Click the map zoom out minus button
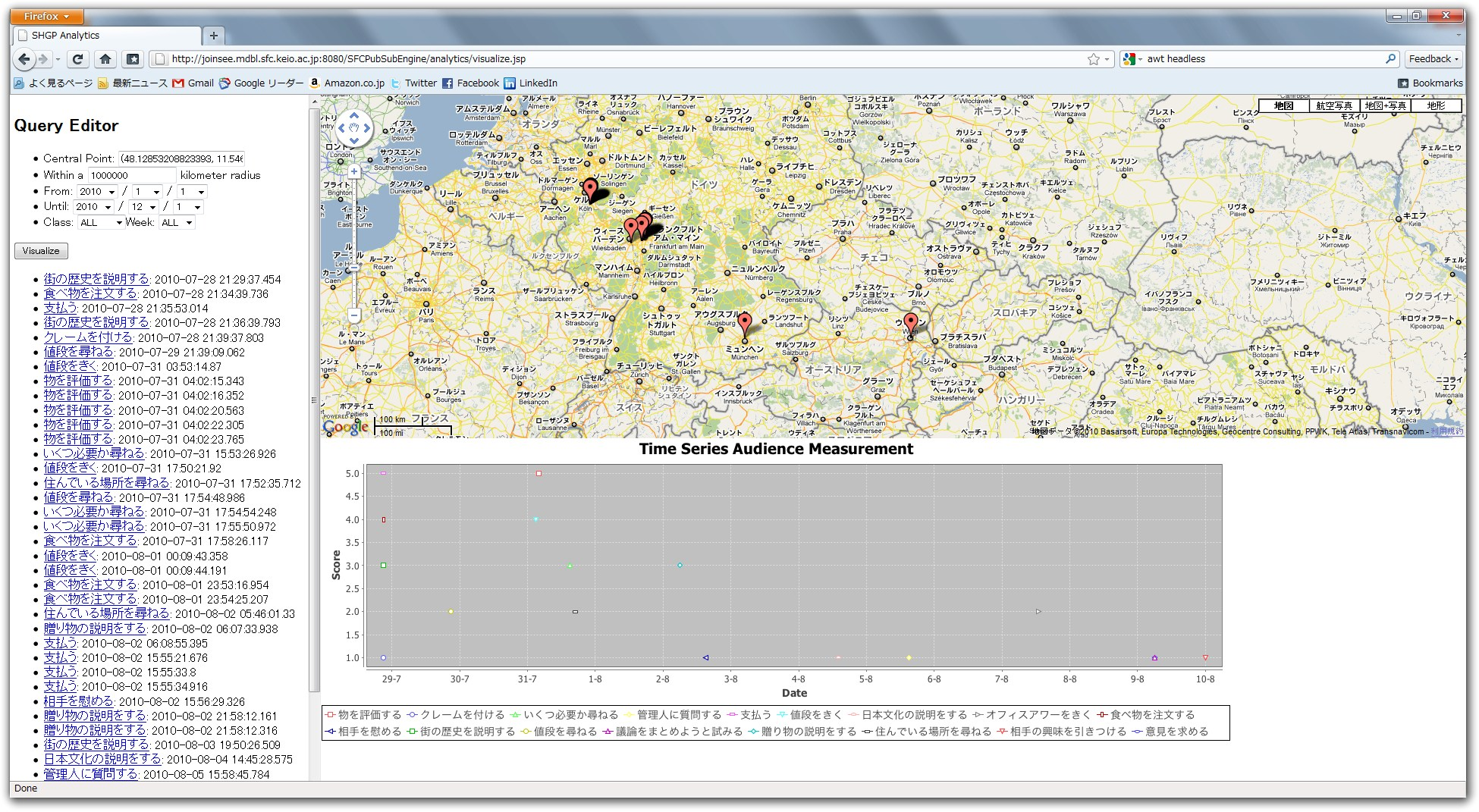 point(353,315)
